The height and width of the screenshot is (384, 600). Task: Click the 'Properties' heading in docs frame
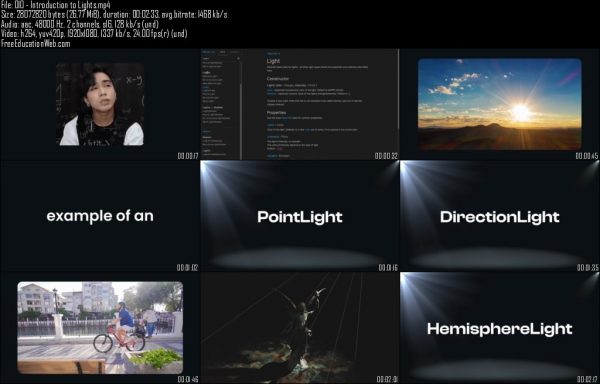(x=276, y=113)
